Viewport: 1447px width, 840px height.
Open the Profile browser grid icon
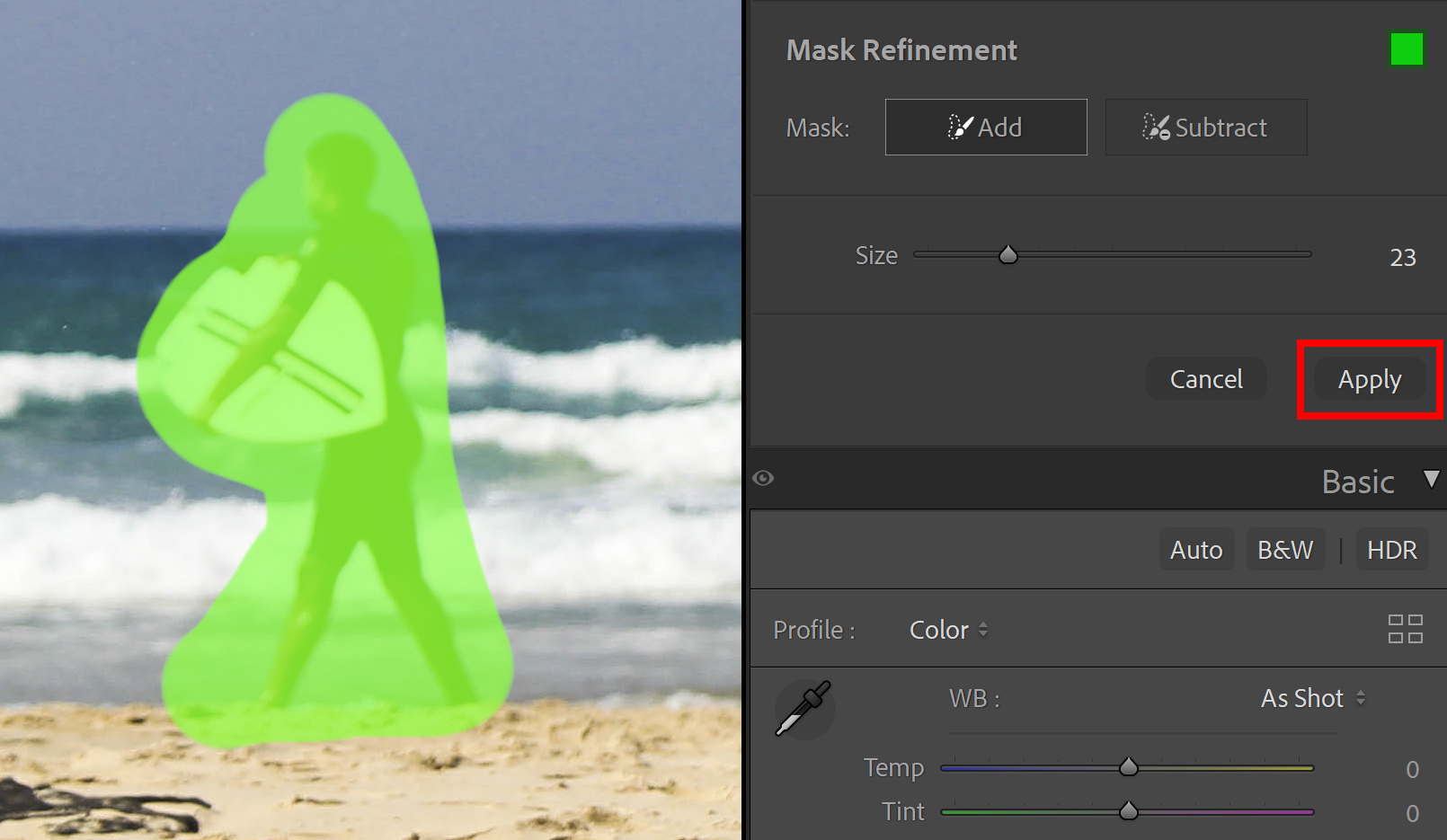point(1406,629)
